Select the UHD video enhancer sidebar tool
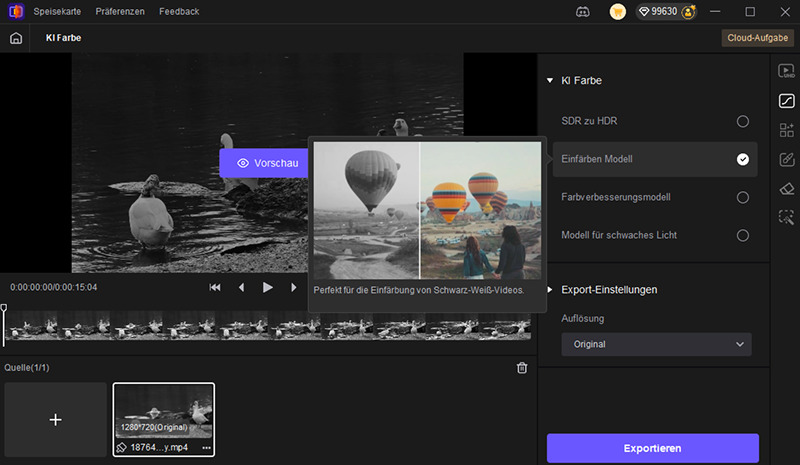Screen dimensions: 800x465 pyautogui.click(x=786, y=71)
